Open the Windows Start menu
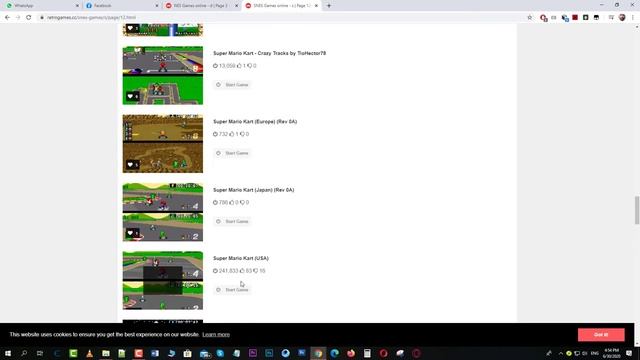640x360 pixels. (8, 353)
